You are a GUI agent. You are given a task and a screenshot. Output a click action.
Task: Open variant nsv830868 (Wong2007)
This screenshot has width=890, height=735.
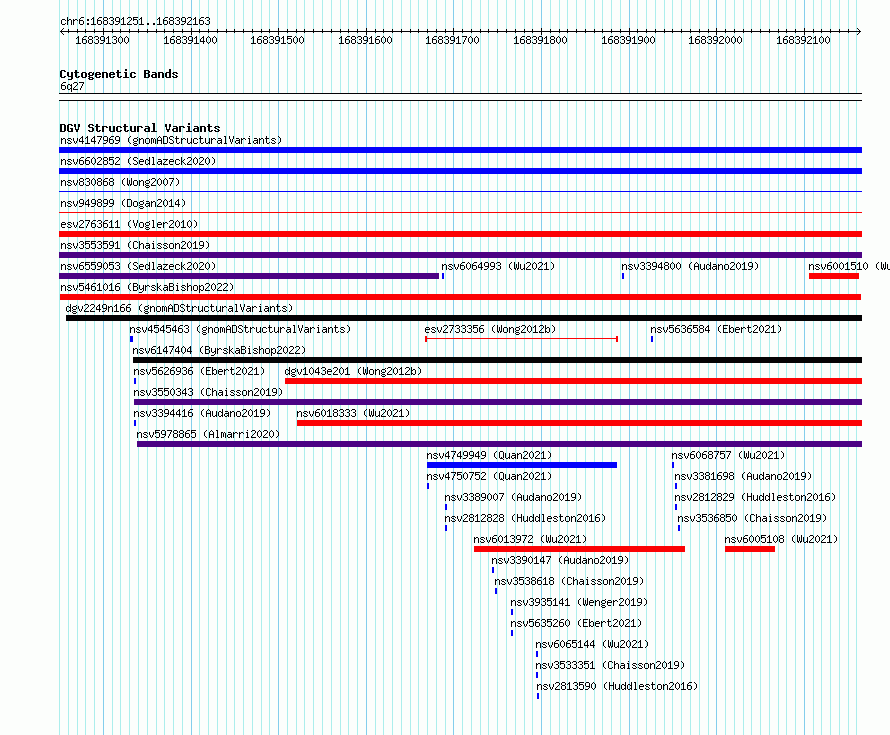point(120,182)
